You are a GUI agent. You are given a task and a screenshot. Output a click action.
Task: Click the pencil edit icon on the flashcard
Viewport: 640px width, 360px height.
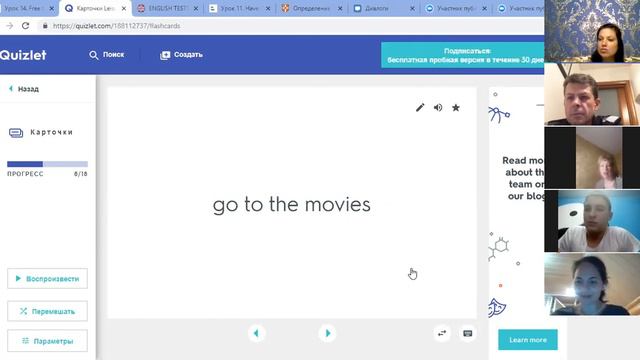tap(420, 108)
